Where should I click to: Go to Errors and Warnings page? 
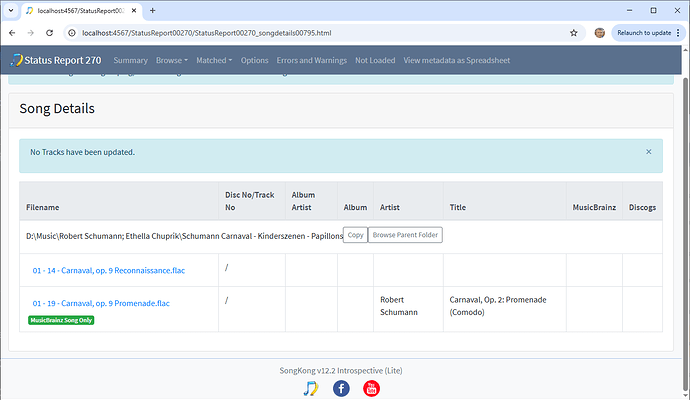(x=312, y=60)
